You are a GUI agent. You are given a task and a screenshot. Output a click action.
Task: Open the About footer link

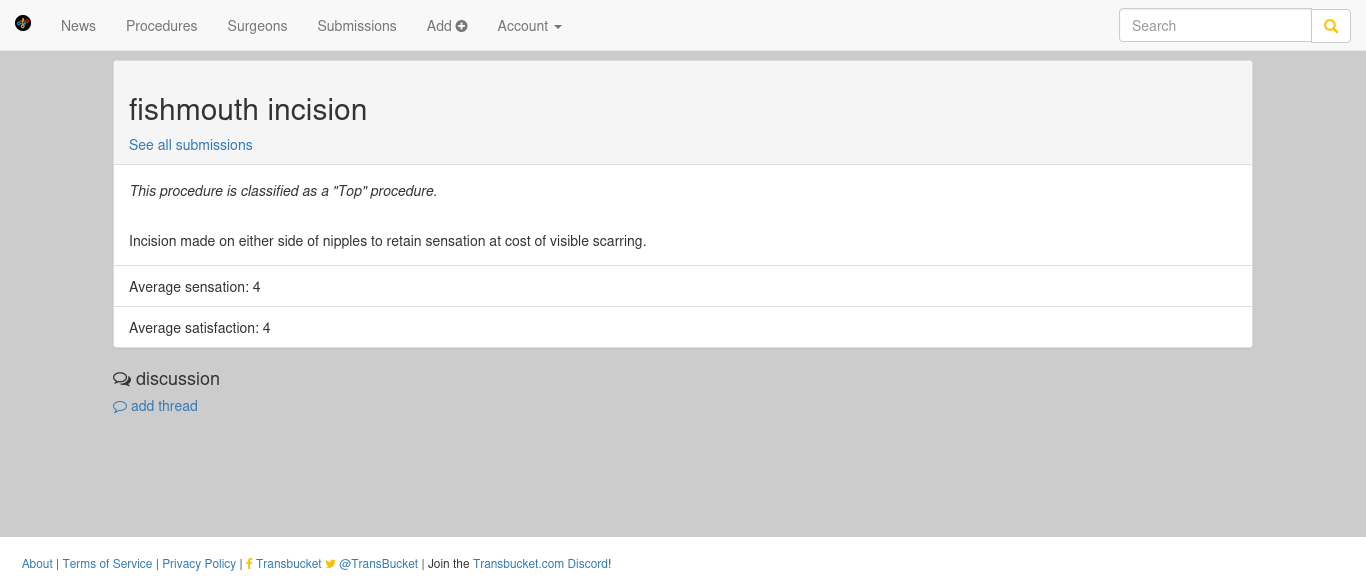pos(37,564)
